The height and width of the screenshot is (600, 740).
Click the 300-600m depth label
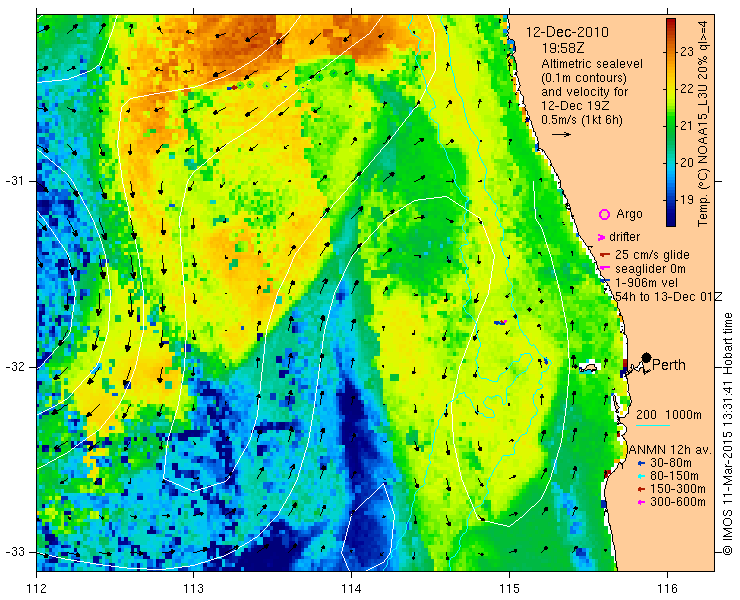click(x=678, y=502)
